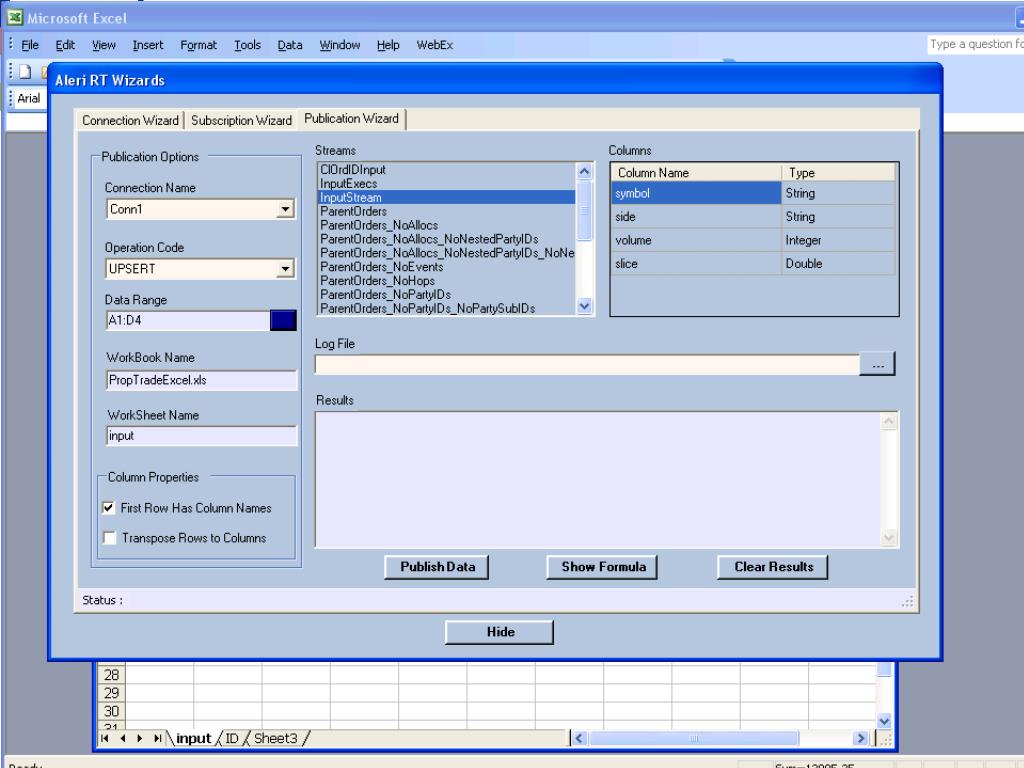This screenshot has height=768, width=1024.
Task: Click the Type a question help box
Action: tap(976, 44)
